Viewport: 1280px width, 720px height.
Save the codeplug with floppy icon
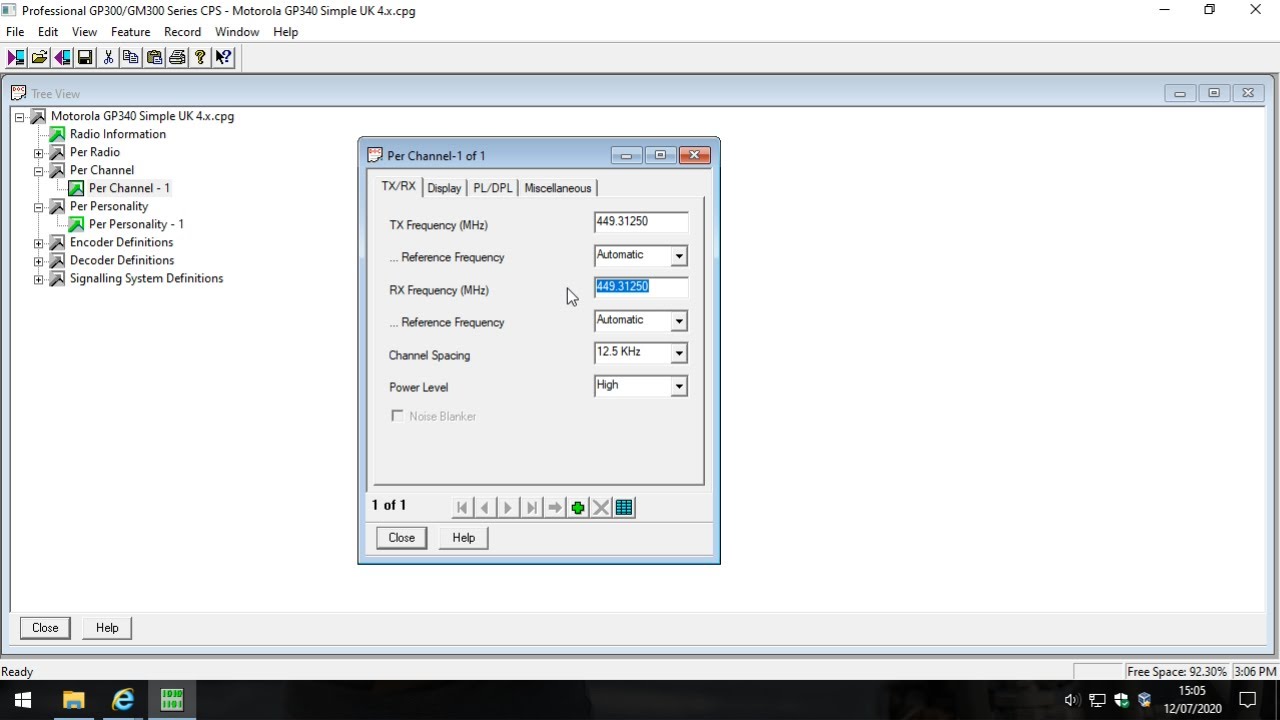85,57
